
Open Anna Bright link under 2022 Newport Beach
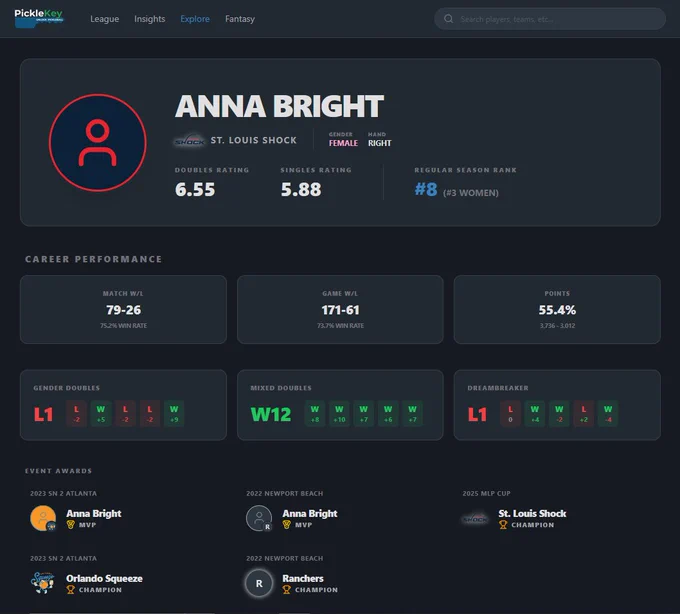[310, 513]
